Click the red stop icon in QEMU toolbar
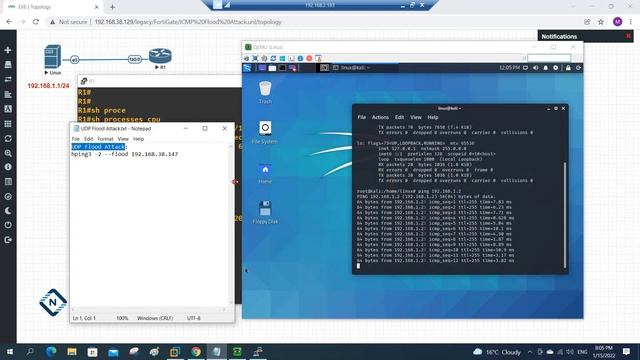640x360 pixels. point(309,58)
